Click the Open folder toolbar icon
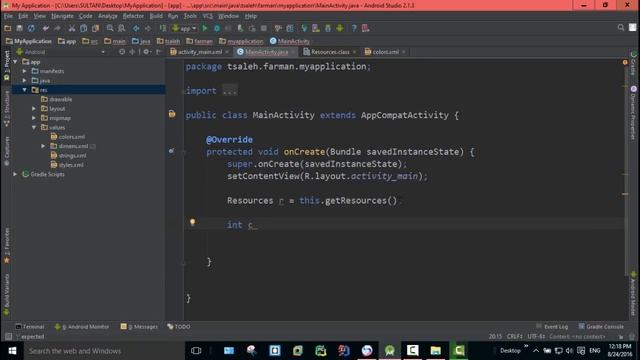The image size is (640, 360). point(8,28)
